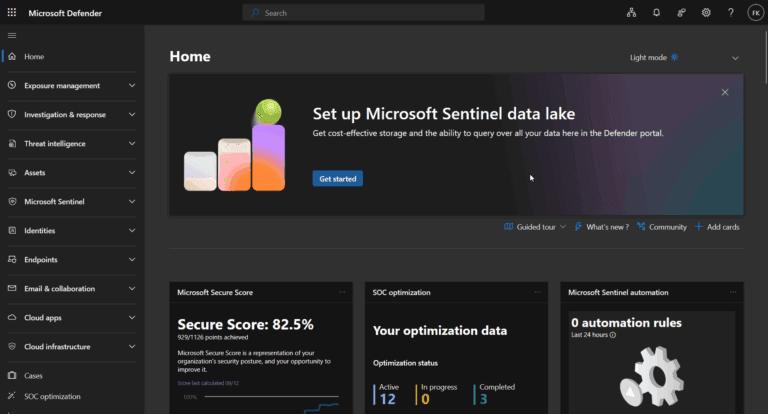Open the Community link
Screen dimensions: 768x414
point(662,227)
